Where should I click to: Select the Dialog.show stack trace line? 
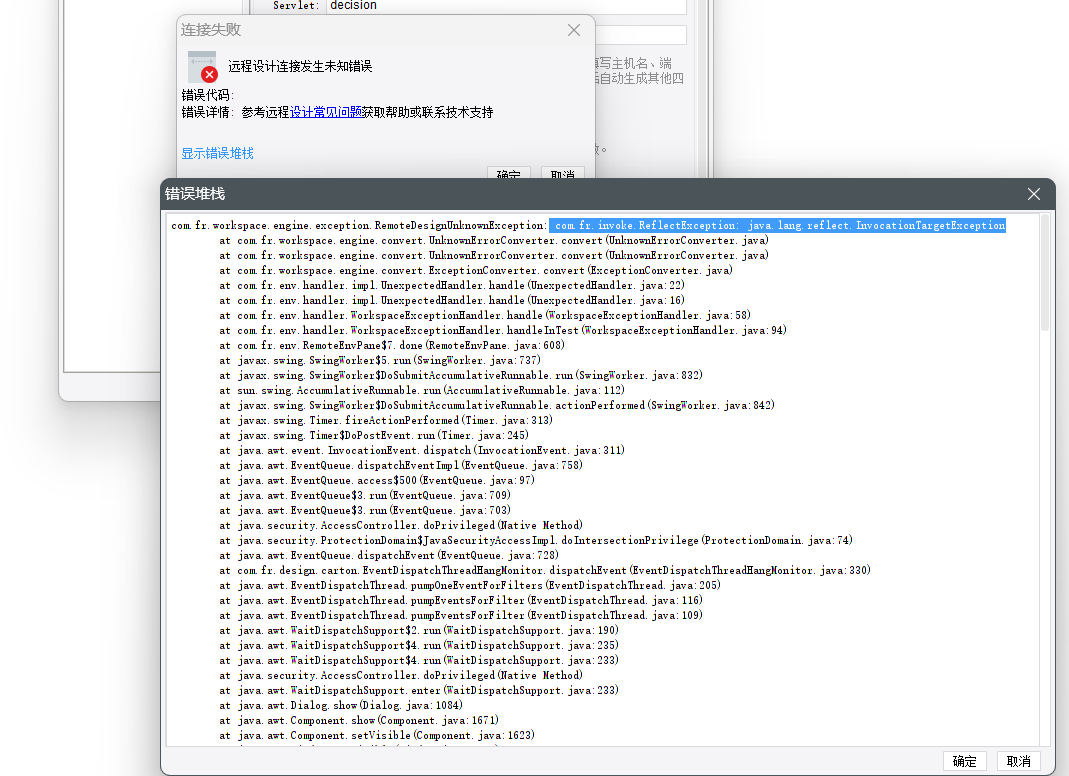pyautogui.click(x=341, y=706)
